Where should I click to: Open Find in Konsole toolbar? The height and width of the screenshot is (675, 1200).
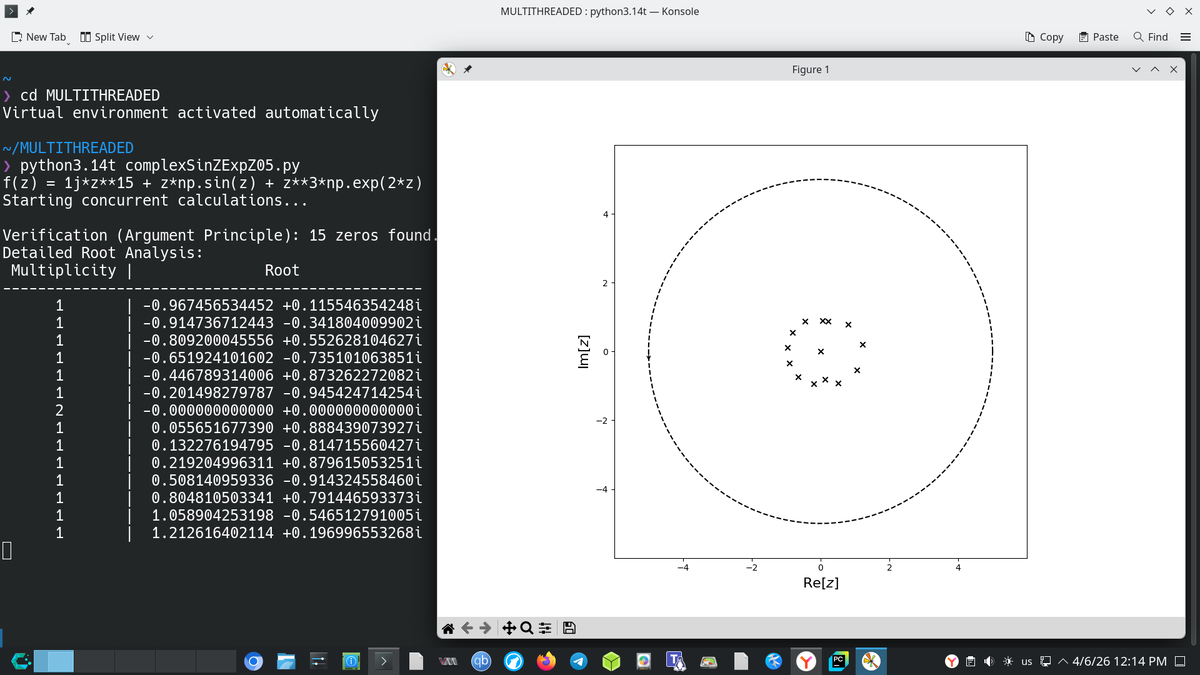coord(1150,37)
